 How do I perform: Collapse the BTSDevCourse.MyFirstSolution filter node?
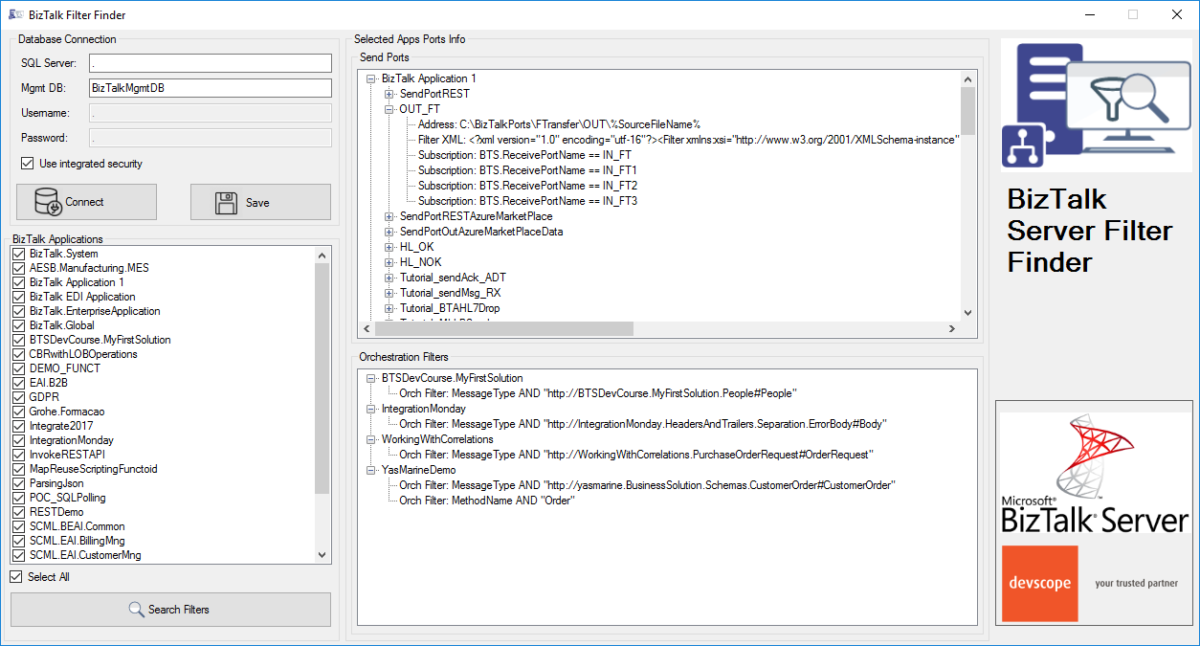(x=369, y=378)
